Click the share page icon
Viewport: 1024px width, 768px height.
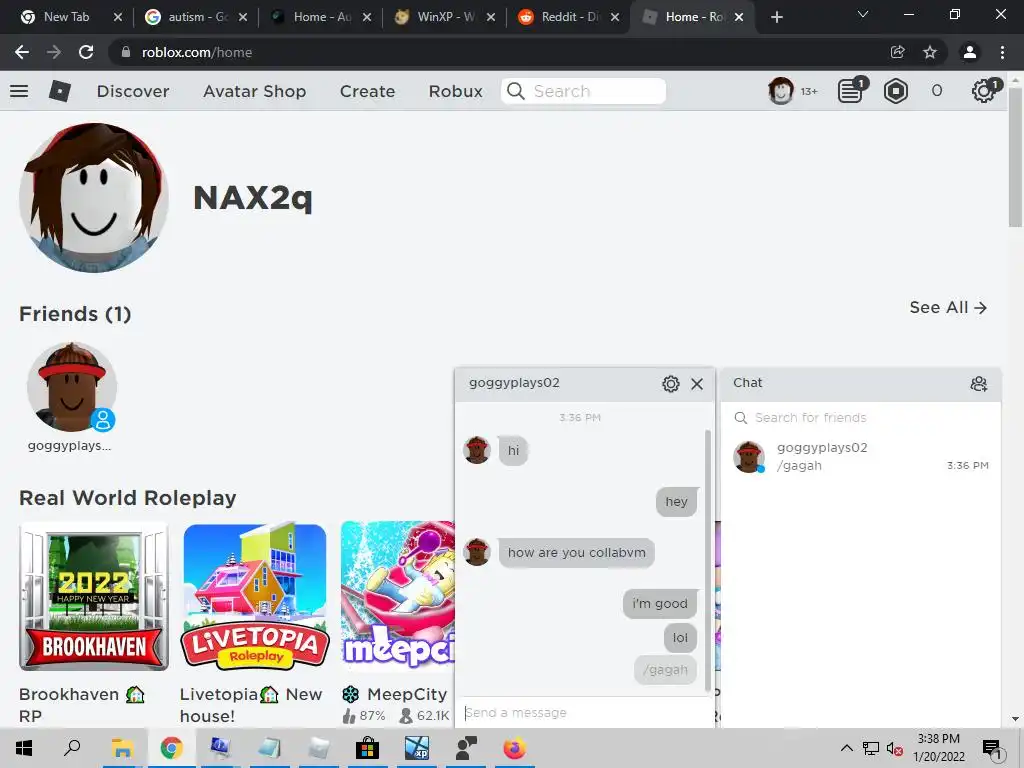click(898, 52)
